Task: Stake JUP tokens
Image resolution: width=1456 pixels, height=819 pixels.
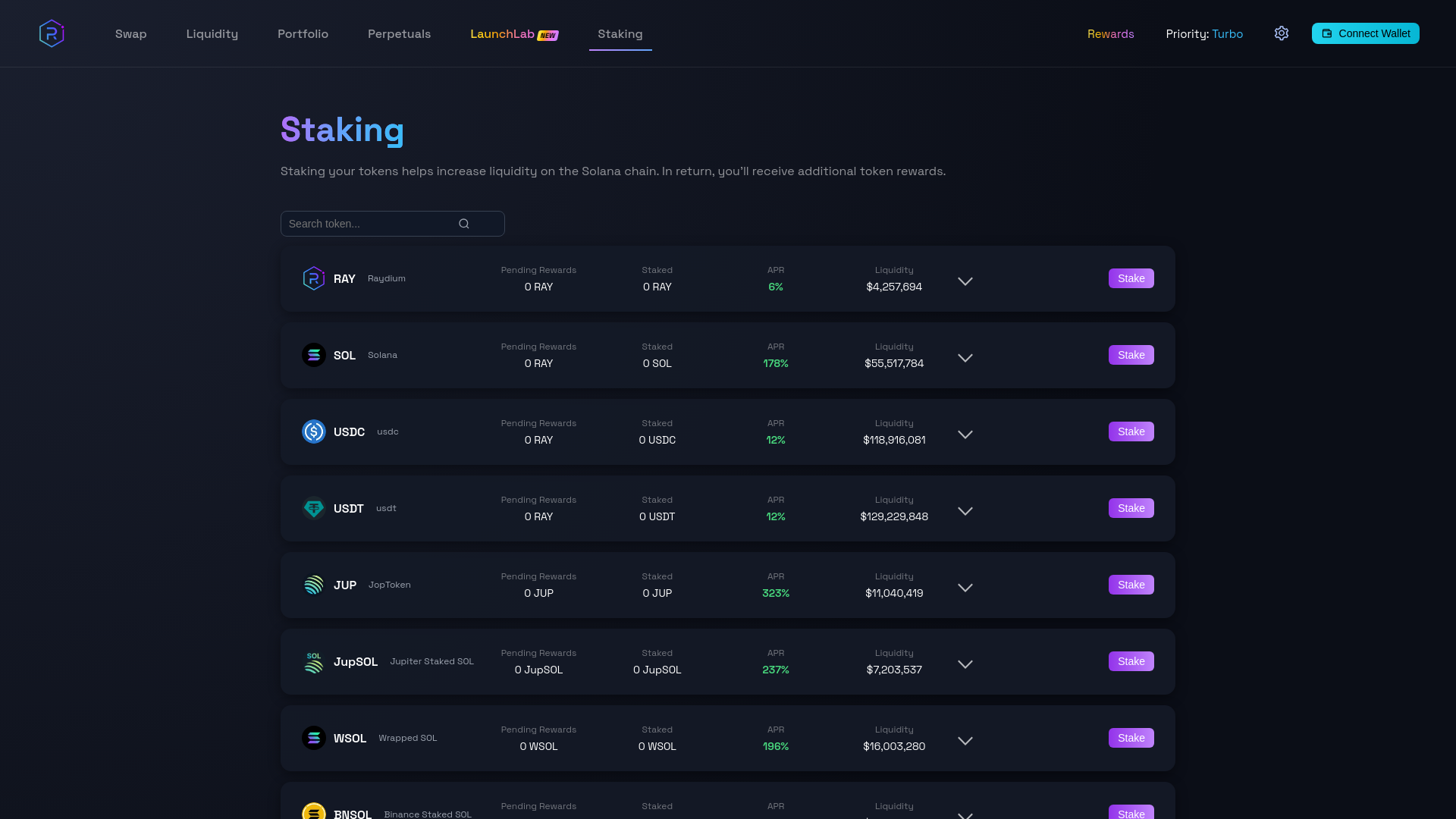Action: 1131,585
